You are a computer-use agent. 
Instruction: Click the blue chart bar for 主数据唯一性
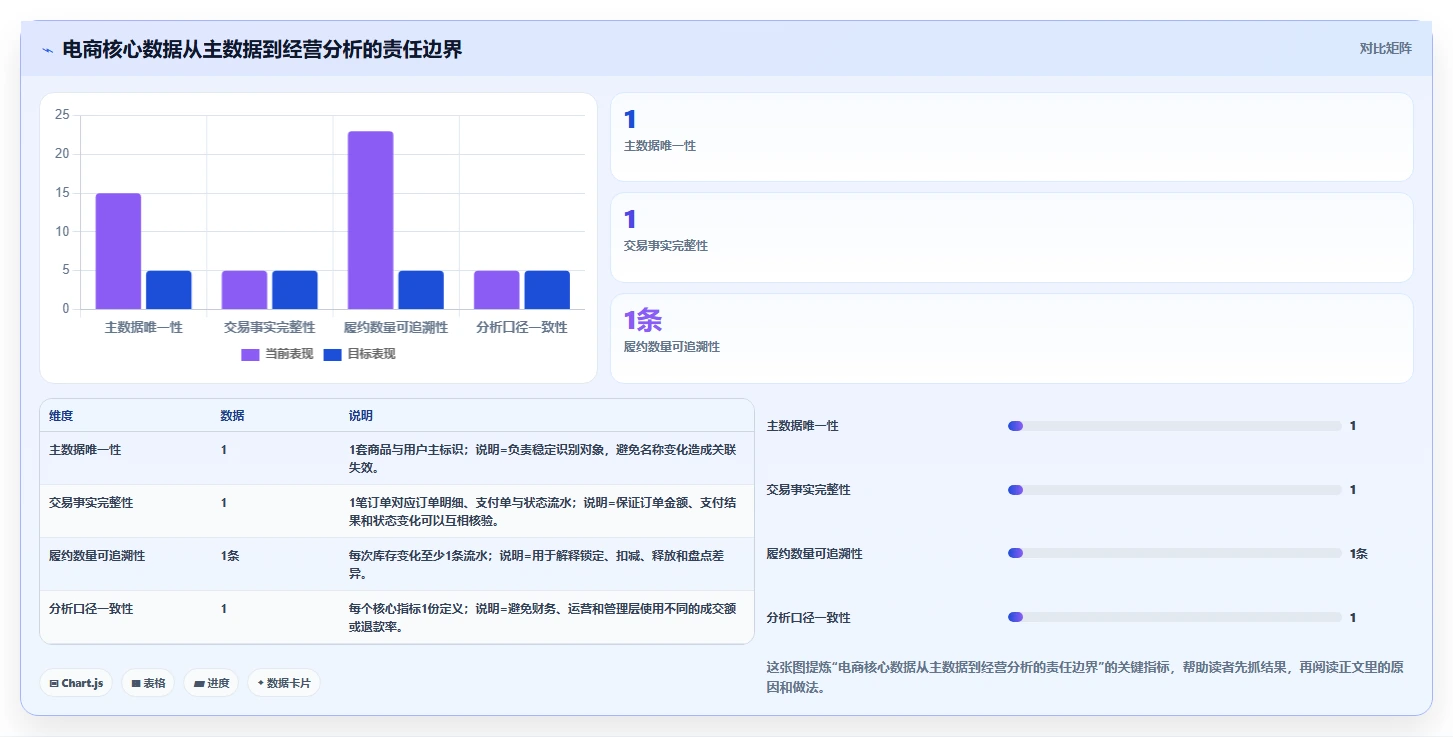[x=169, y=290]
